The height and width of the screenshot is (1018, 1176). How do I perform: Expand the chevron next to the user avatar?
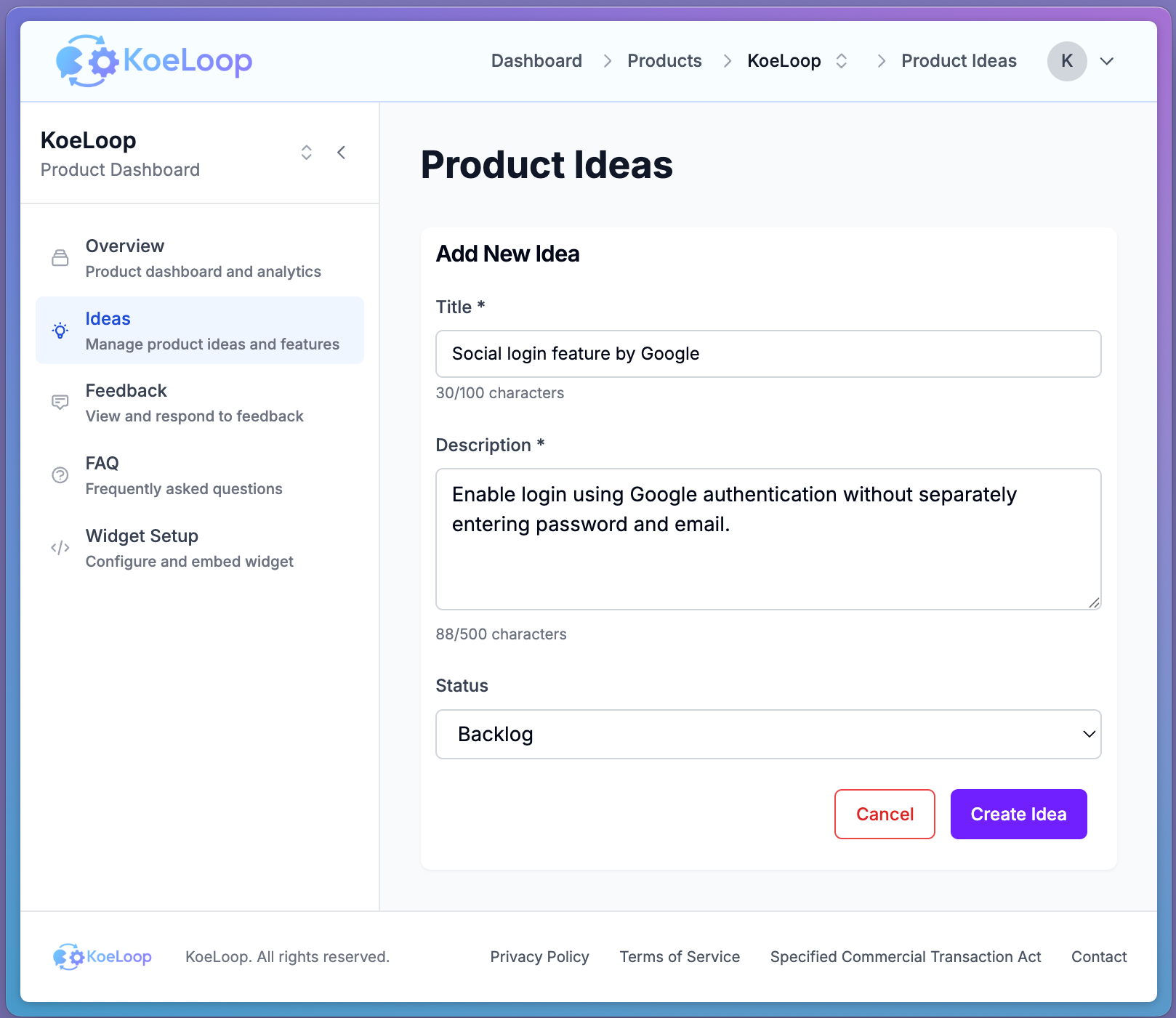tap(1106, 61)
